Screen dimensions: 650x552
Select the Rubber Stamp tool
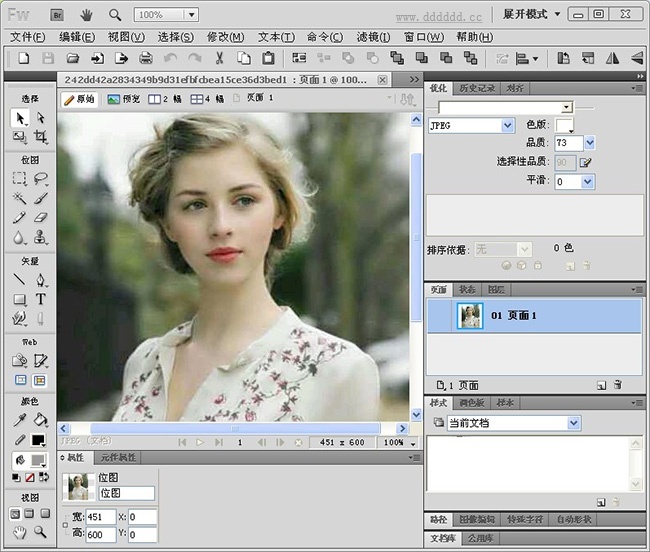[x=41, y=237]
